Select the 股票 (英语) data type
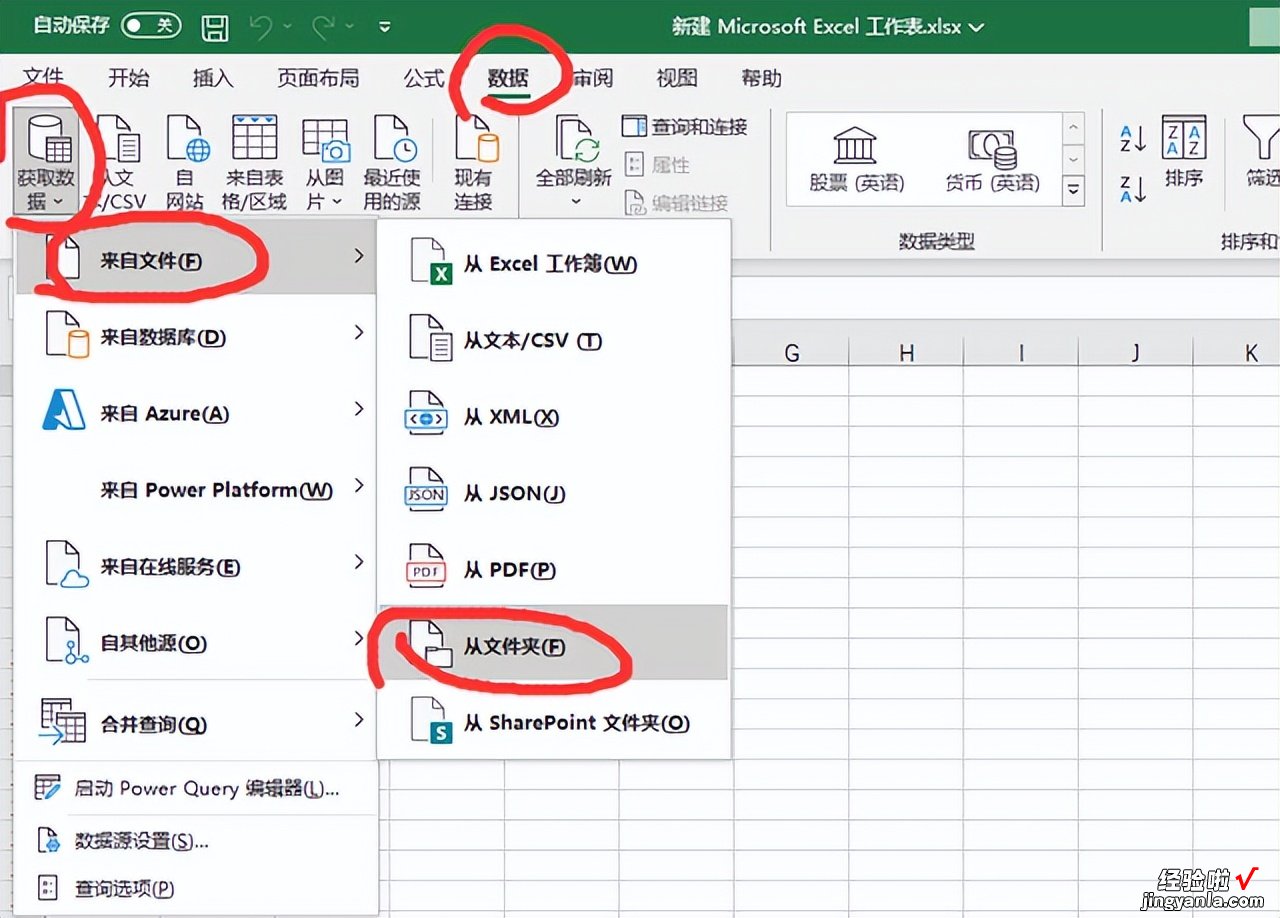 click(855, 160)
